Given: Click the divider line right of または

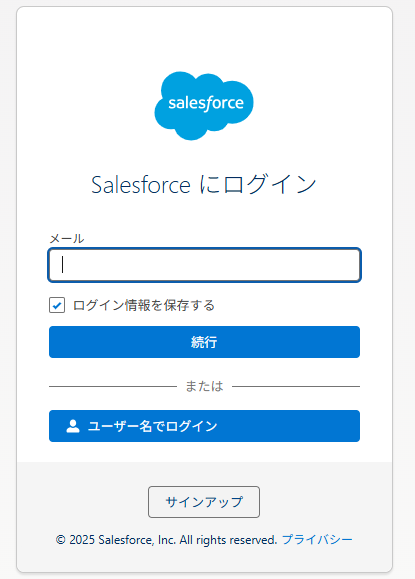Looking at the screenshot, I should [296, 387].
